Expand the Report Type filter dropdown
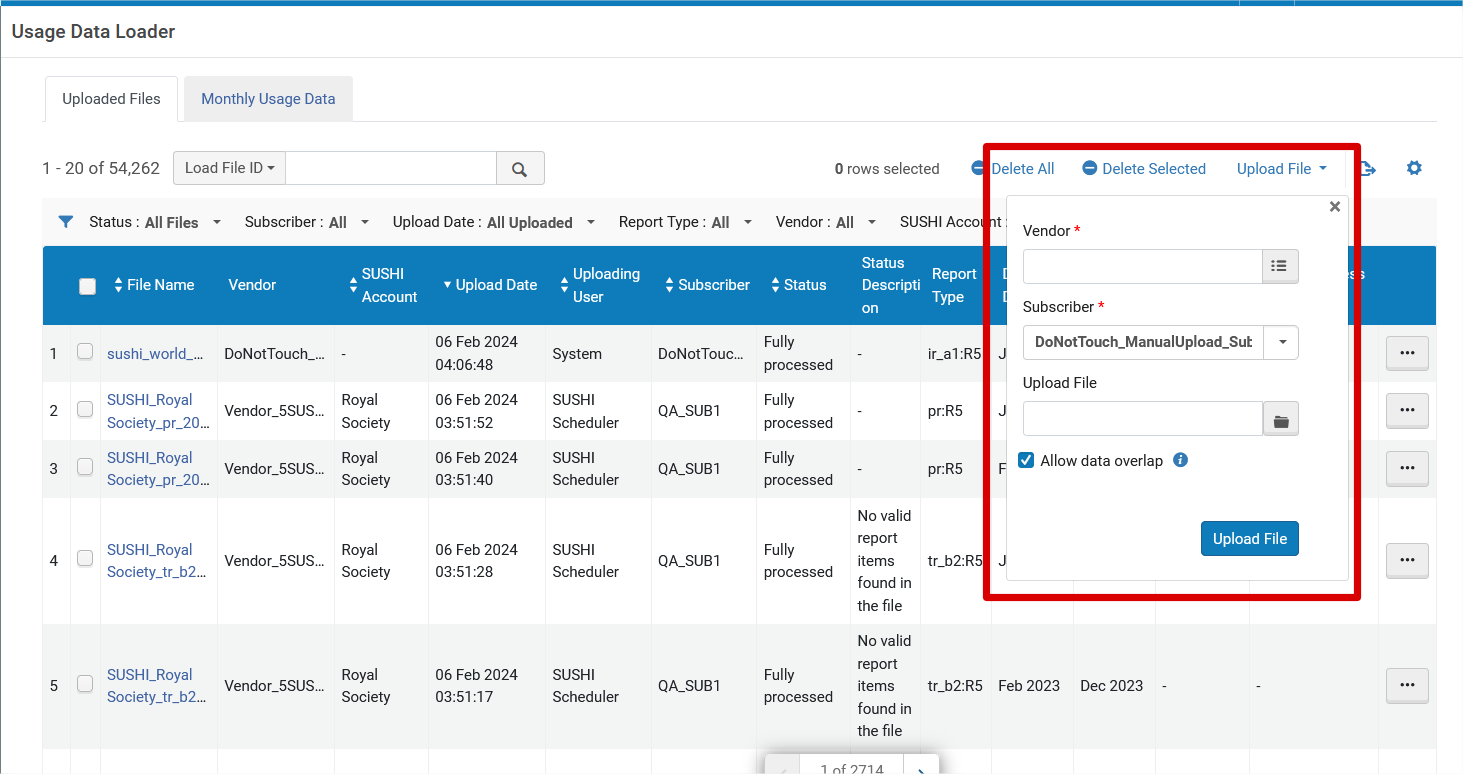Viewport: 1463px width, 774px height. [x=686, y=222]
